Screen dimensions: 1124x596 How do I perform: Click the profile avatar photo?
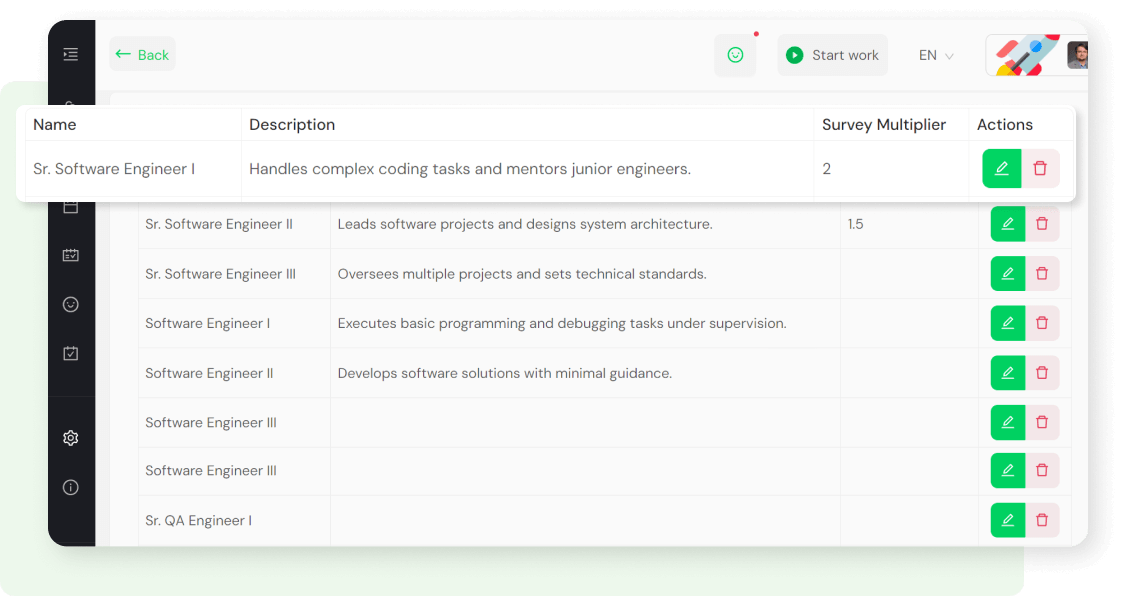click(x=1077, y=55)
